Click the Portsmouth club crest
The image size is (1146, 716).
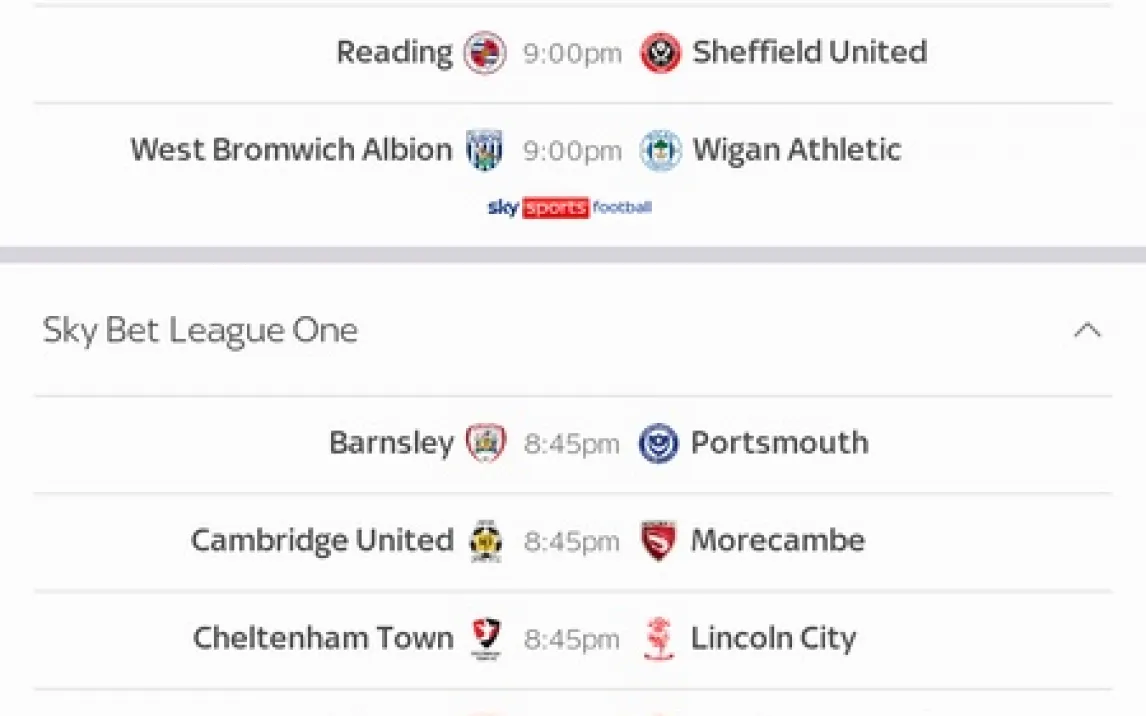coord(658,443)
